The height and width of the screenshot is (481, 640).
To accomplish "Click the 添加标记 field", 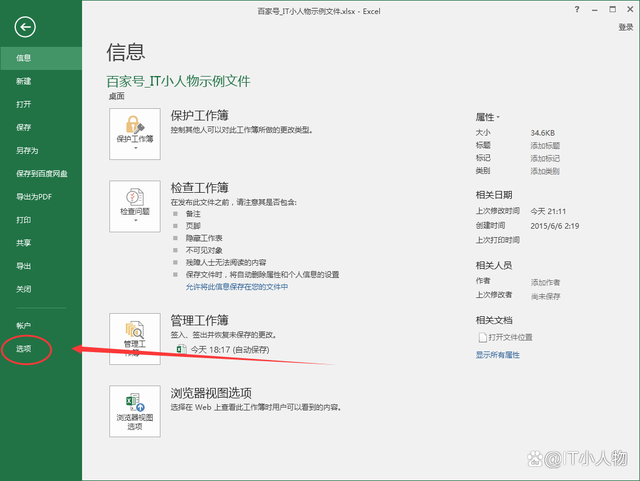I will click(545, 158).
